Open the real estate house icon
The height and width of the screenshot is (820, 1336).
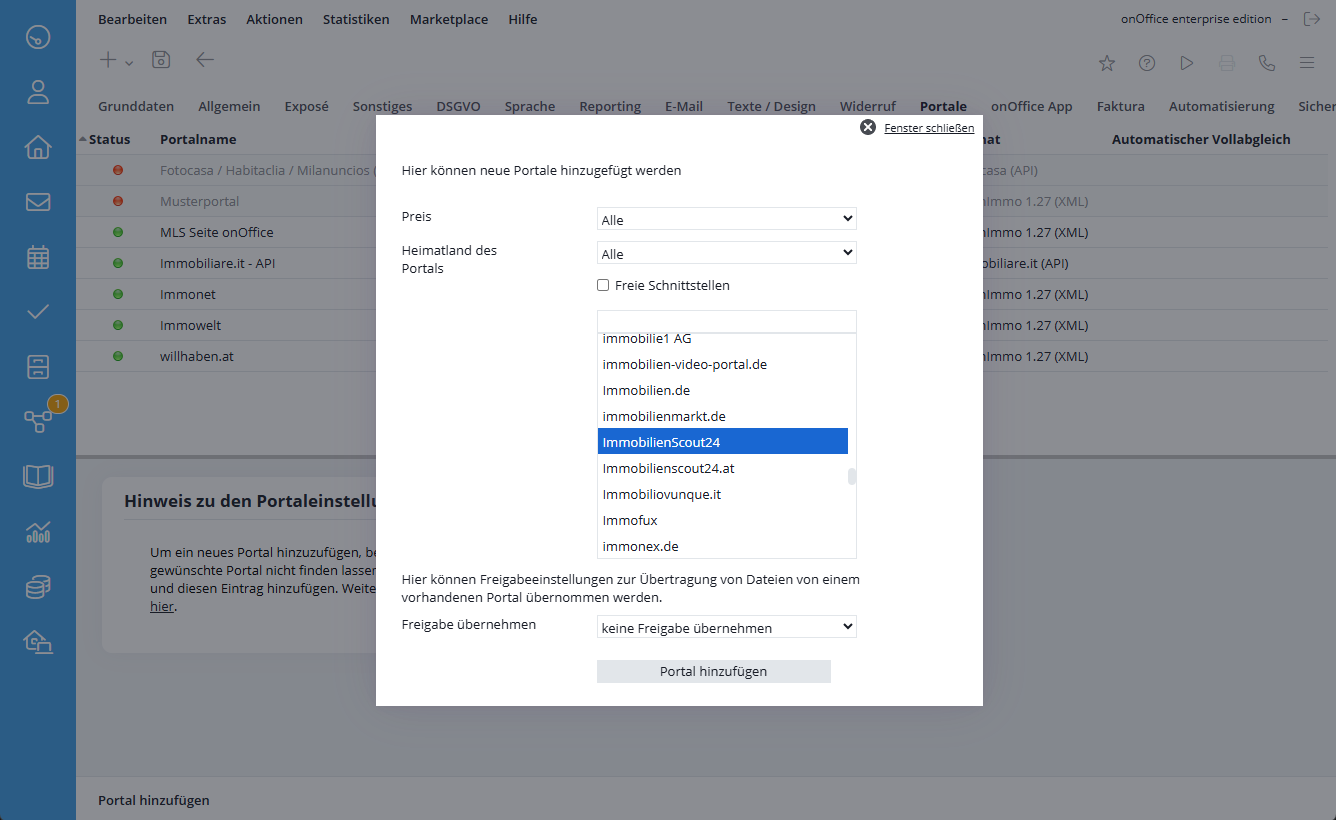point(38,148)
